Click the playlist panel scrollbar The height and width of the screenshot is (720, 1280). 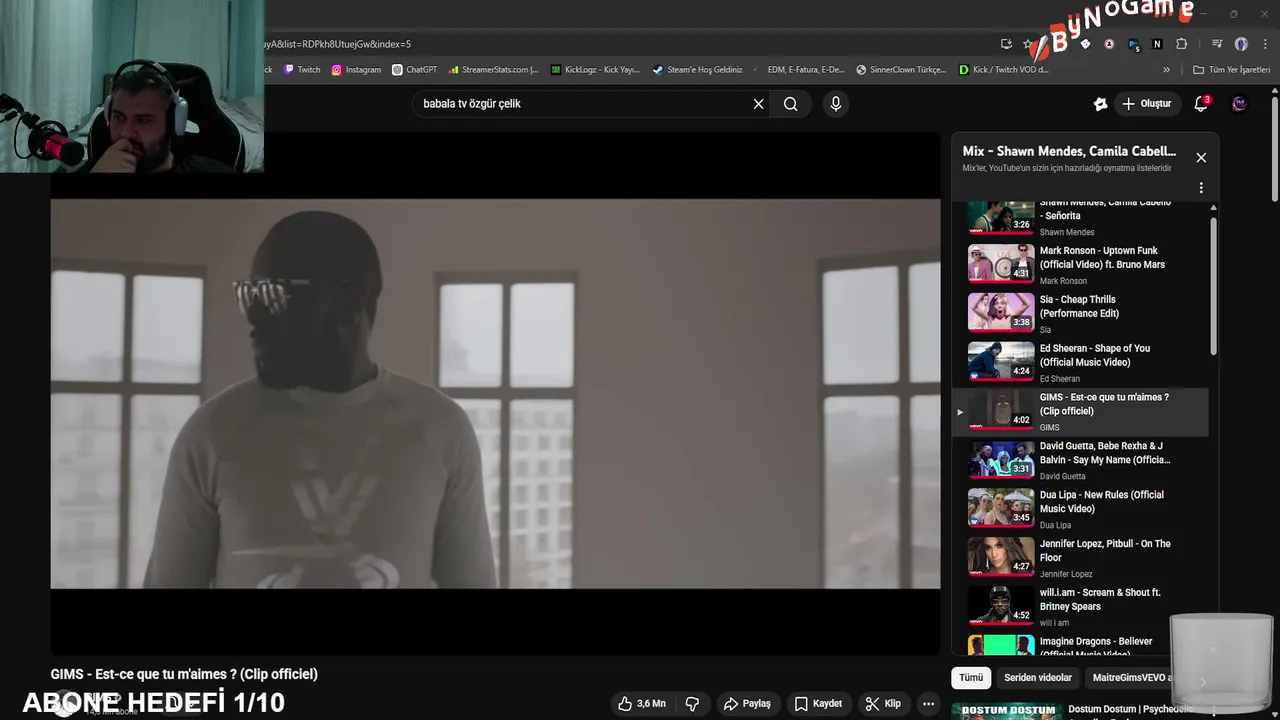1214,285
